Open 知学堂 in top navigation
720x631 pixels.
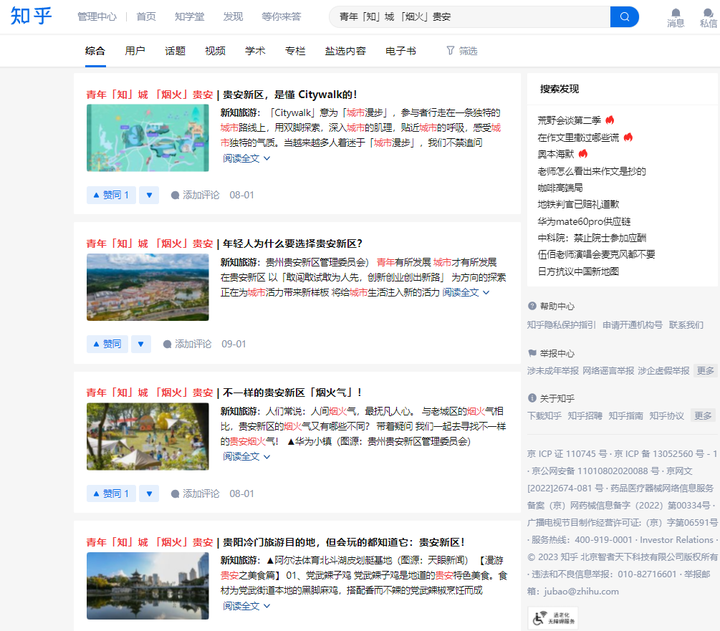tap(189, 17)
